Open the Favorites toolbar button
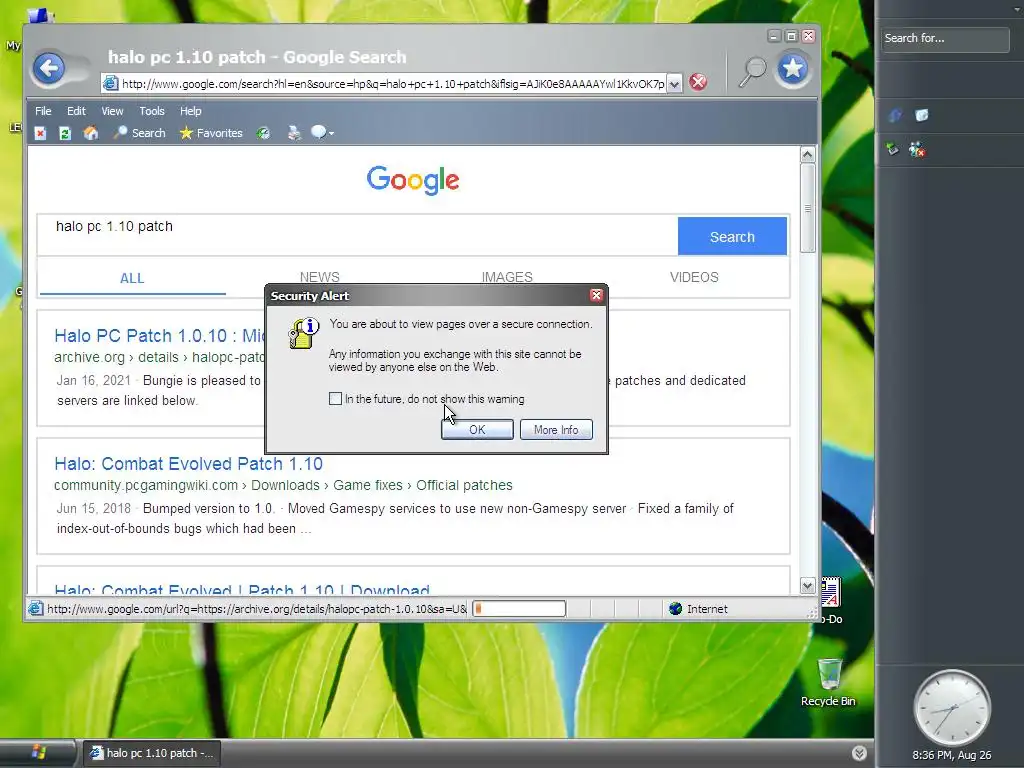The image size is (1024, 768). 211,133
